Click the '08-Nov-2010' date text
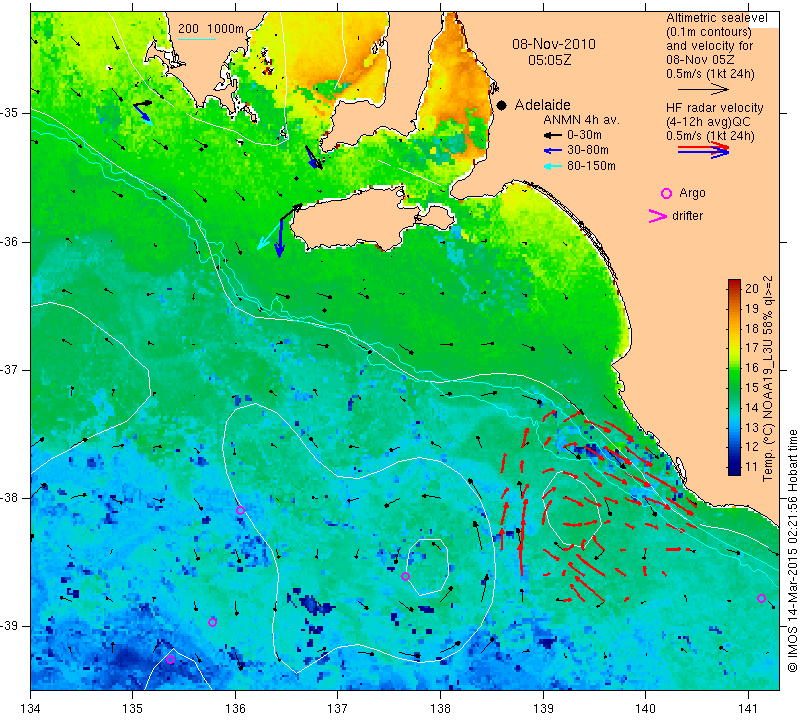 tap(554, 44)
